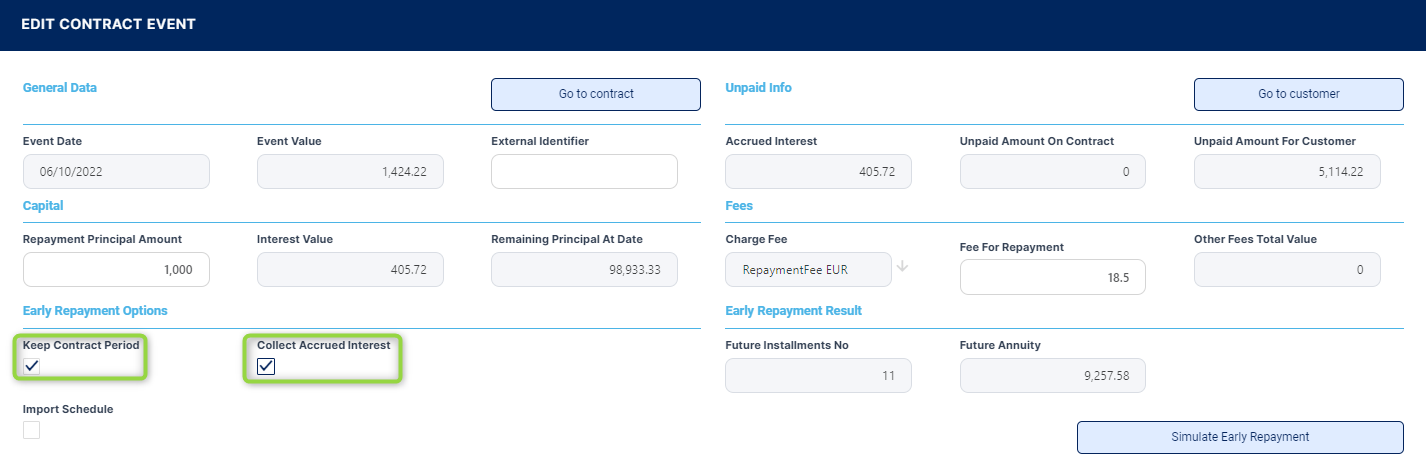Focus the External Identifier input field
This screenshot has width=1426, height=475.
(x=584, y=172)
